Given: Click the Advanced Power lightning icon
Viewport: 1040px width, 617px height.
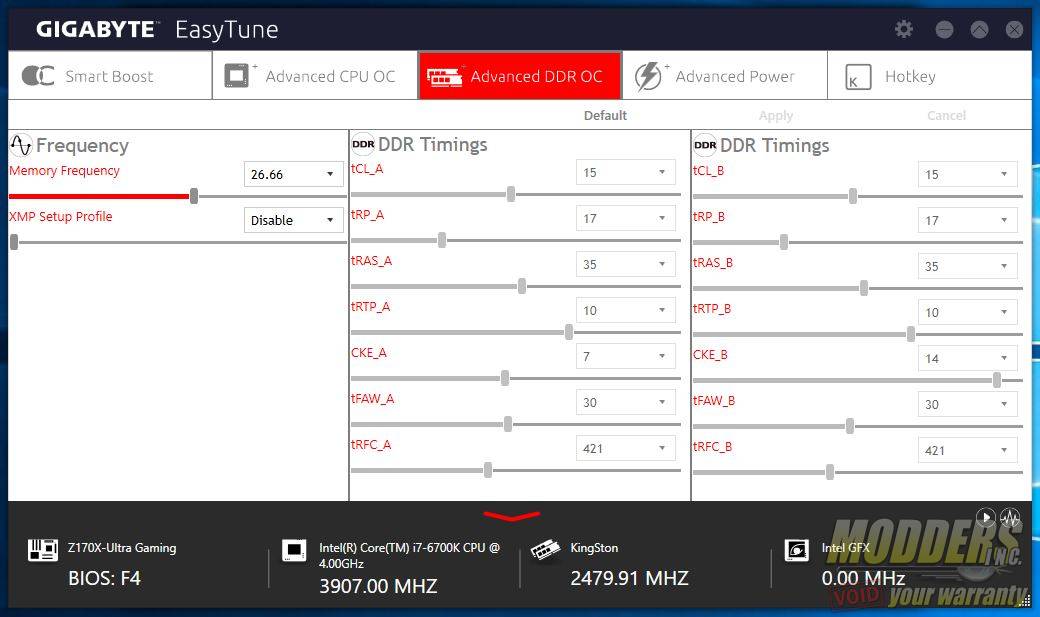Looking at the screenshot, I should point(648,76).
